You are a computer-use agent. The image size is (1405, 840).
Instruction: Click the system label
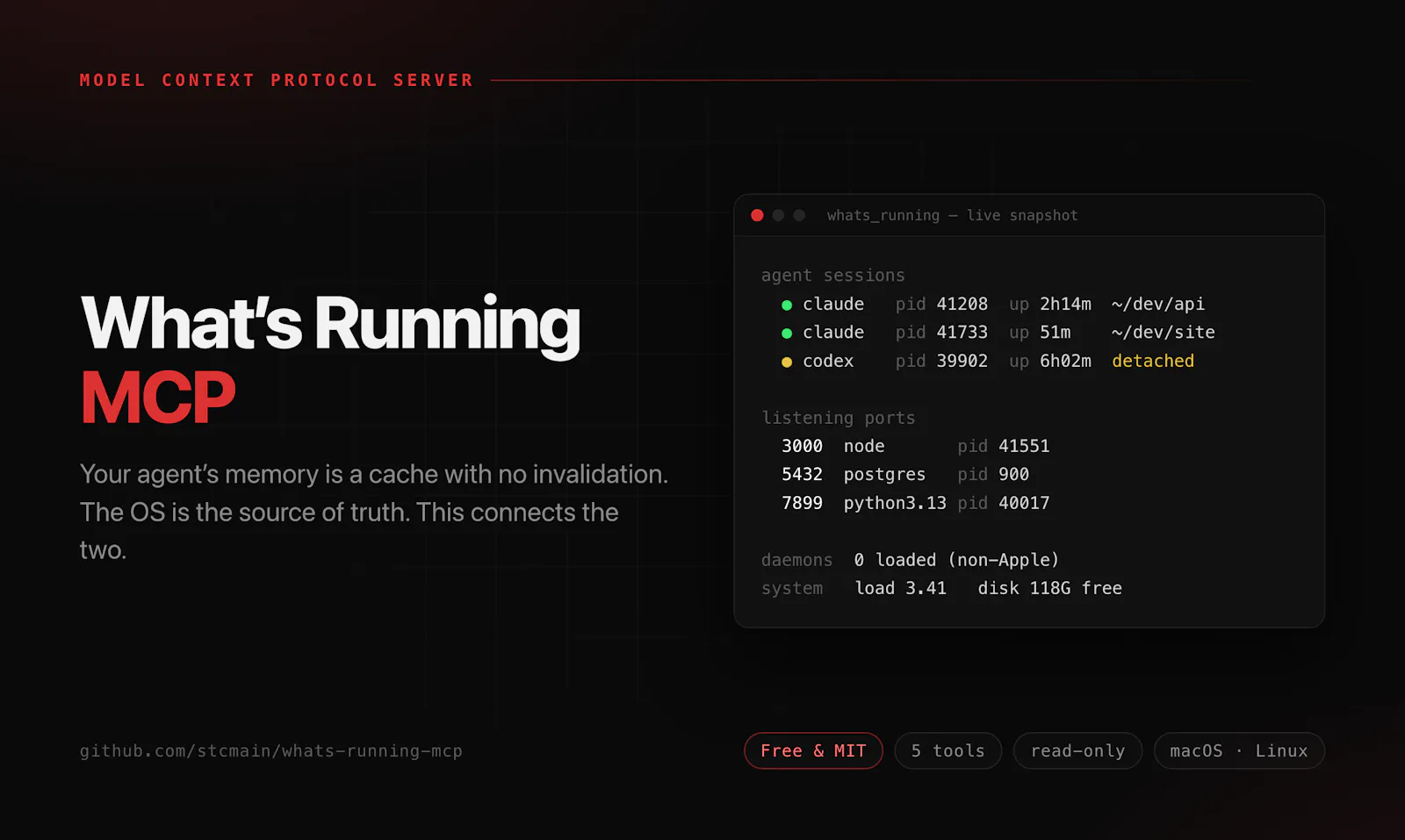791,588
